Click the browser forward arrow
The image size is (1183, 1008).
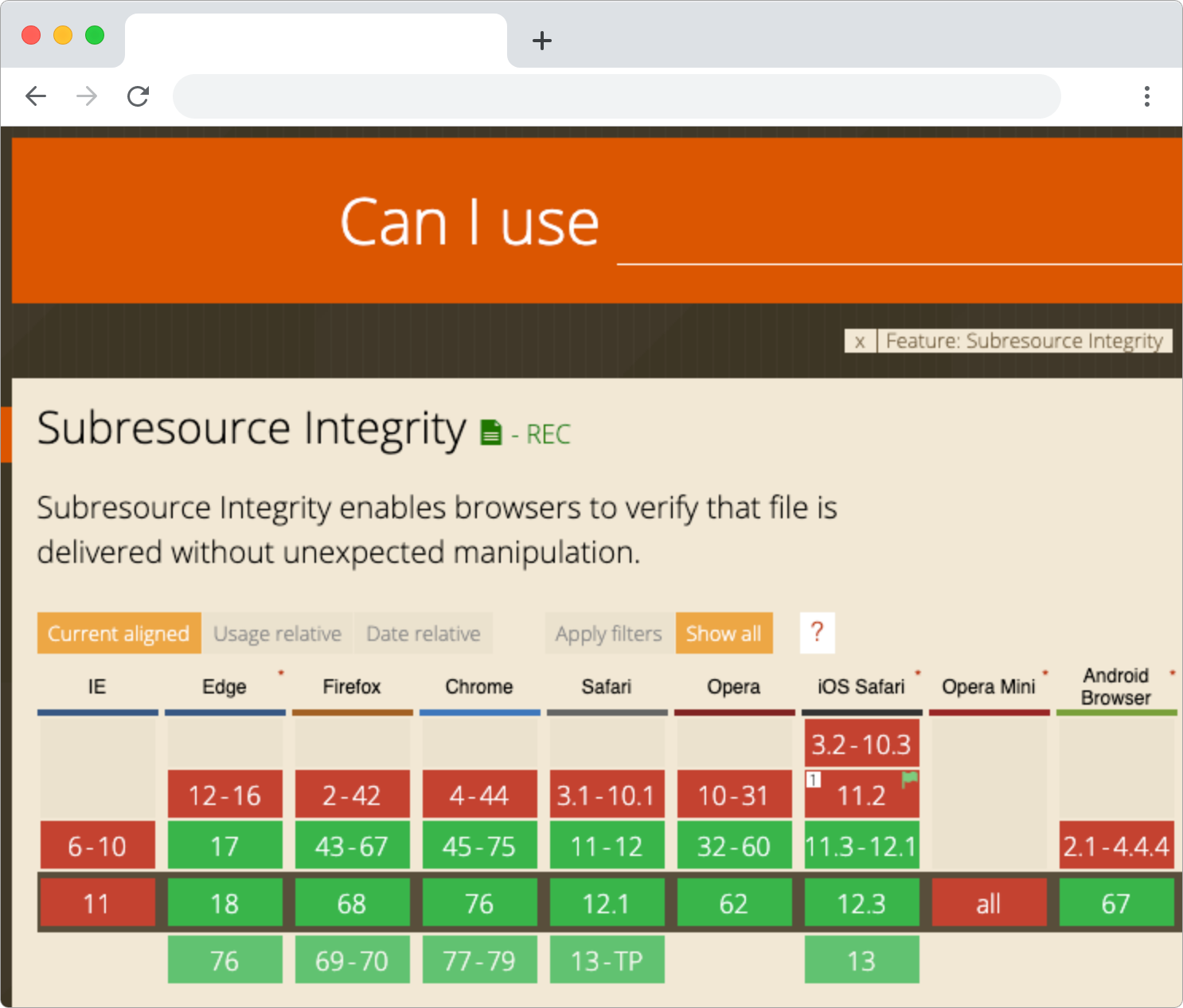(87, 96)
